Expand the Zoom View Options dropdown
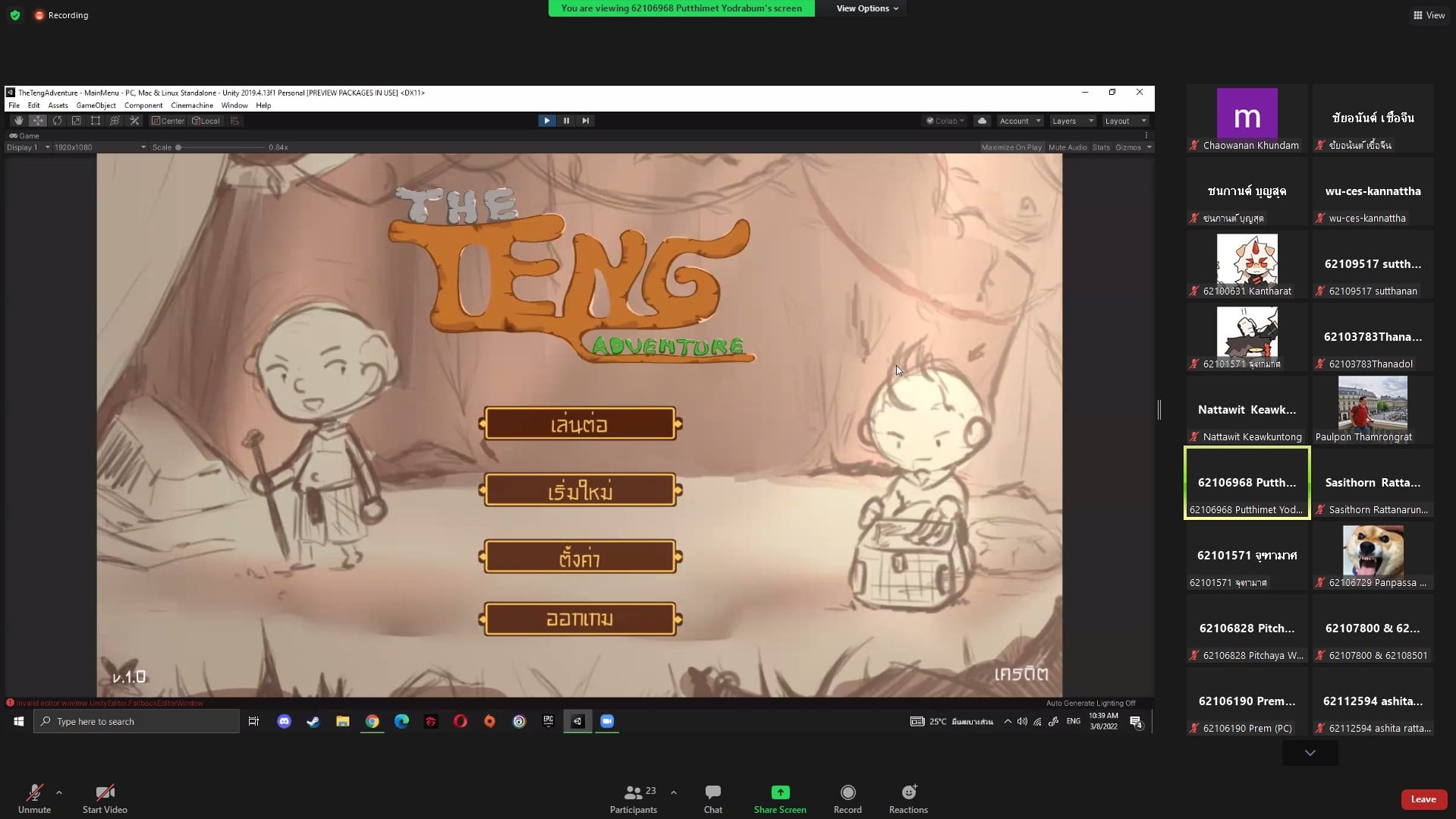The image size is (1456, 819). pos(866,8)
